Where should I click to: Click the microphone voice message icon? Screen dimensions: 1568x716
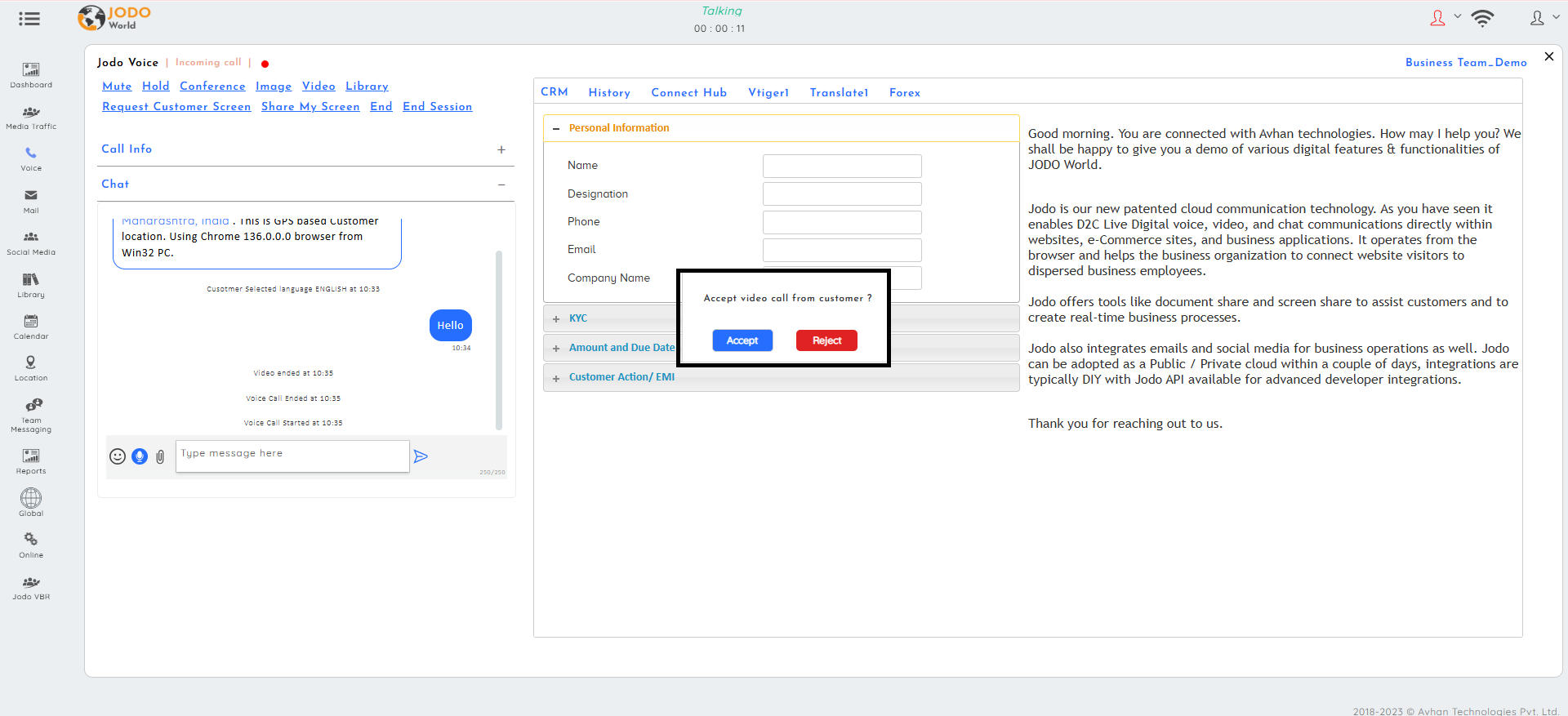140,456
